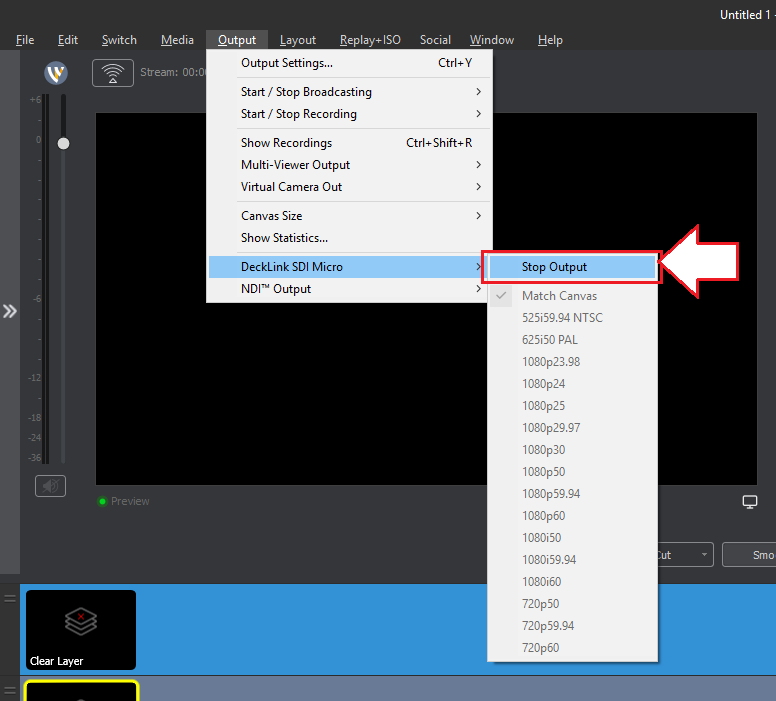Select 1080i60 output format

coord(572,582)
